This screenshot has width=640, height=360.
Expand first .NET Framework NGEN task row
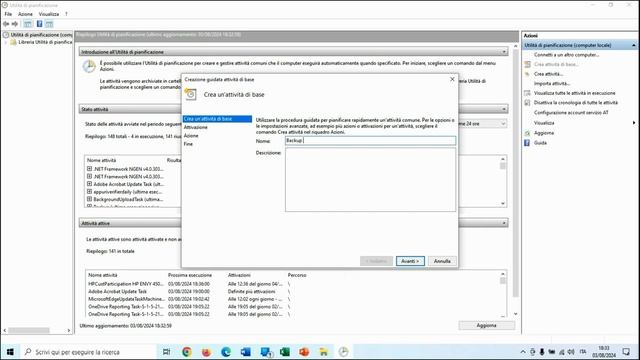[x=89, y=169]
